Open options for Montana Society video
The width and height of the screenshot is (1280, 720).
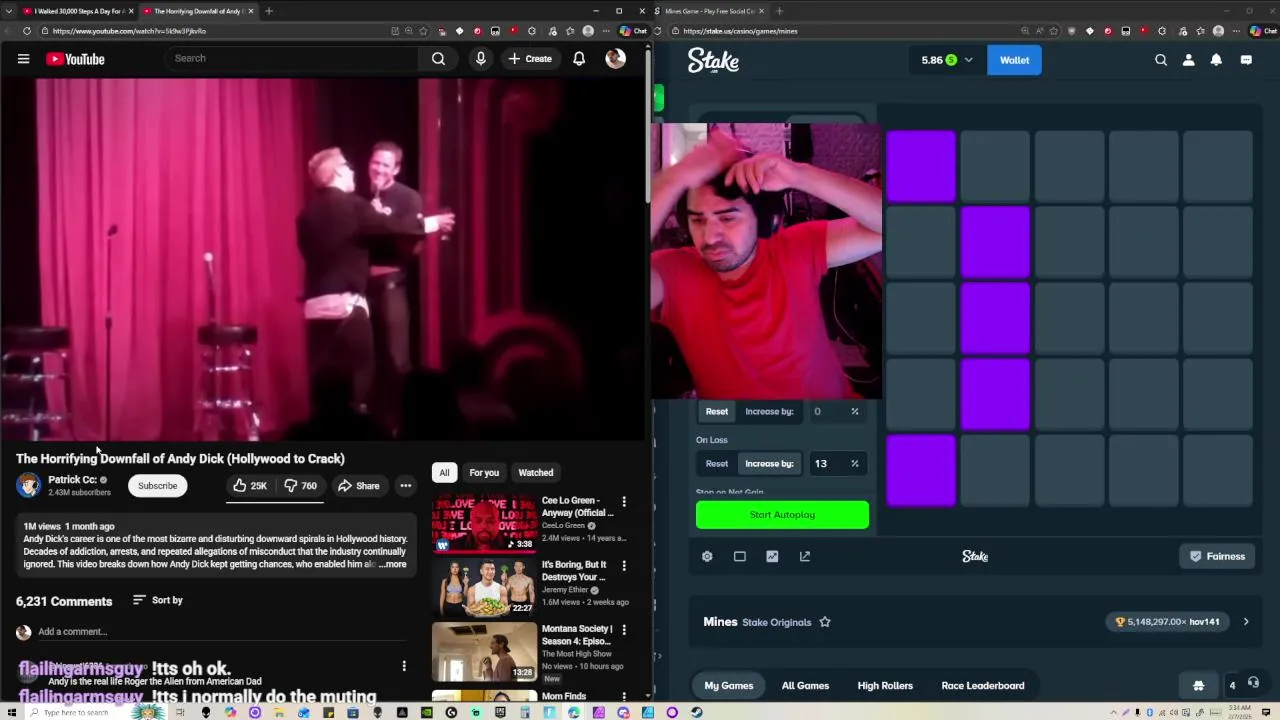coord(624,629)
